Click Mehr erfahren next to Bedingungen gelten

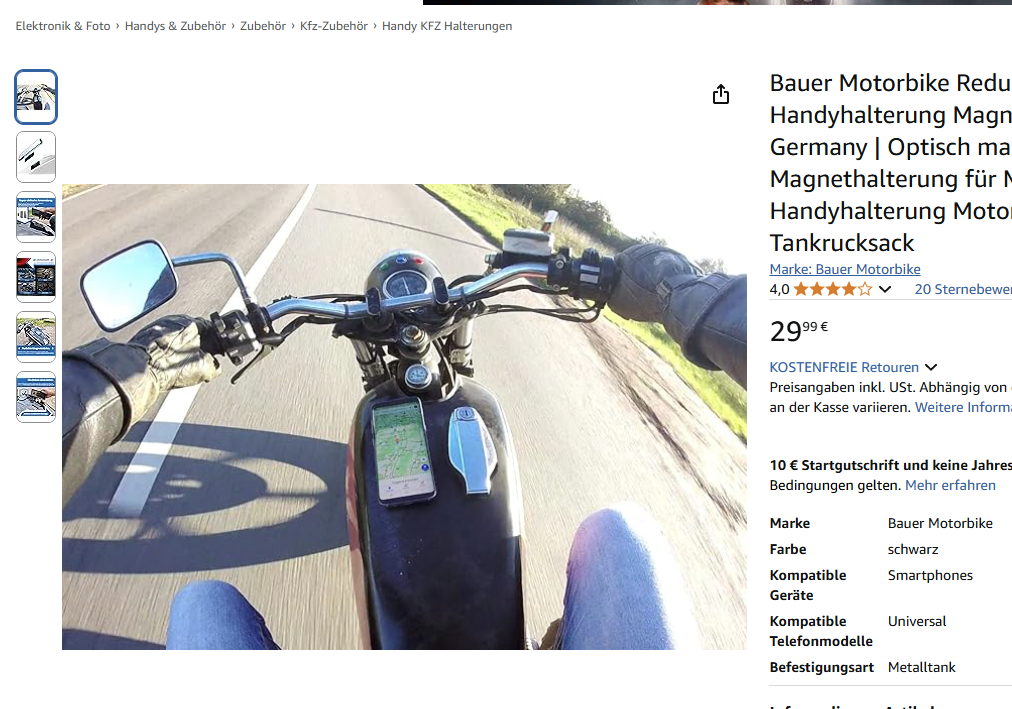click(950, 485)
